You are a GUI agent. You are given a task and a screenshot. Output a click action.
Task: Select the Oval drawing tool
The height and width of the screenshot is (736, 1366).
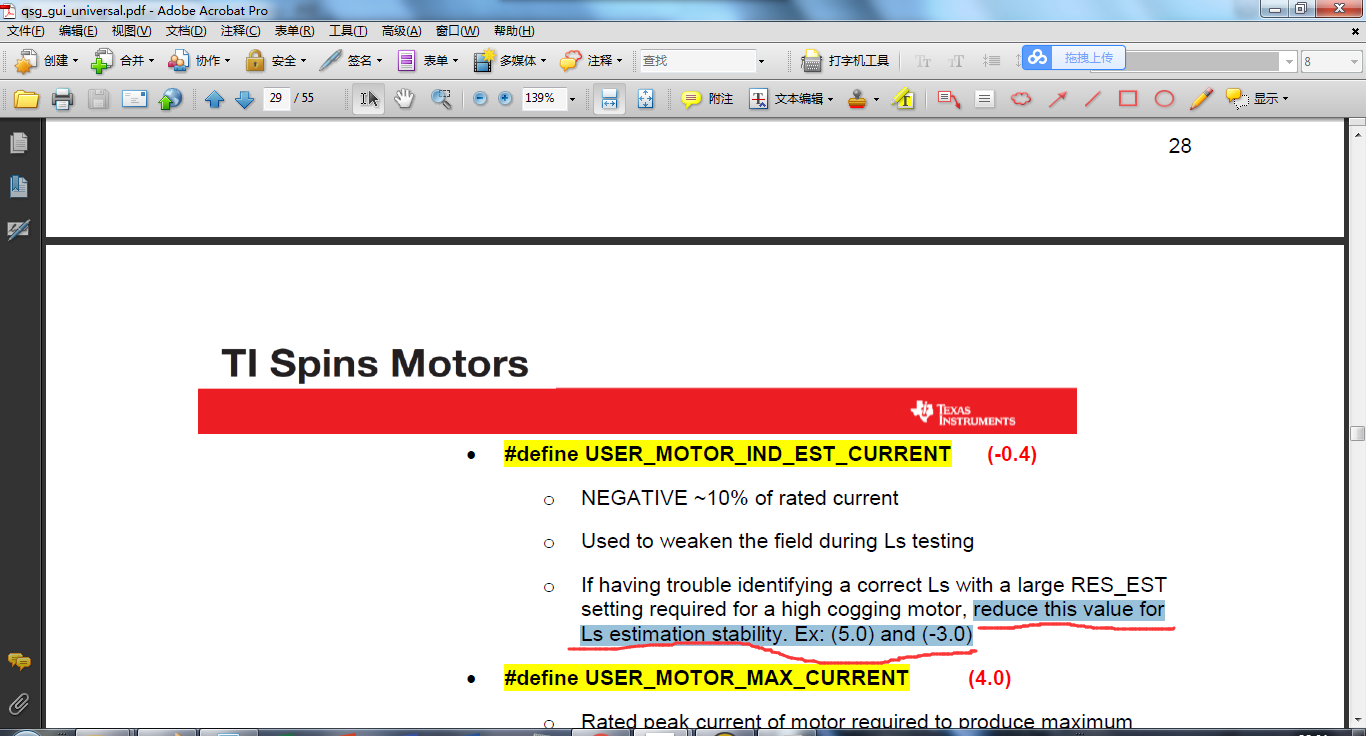click(1164, 99)
